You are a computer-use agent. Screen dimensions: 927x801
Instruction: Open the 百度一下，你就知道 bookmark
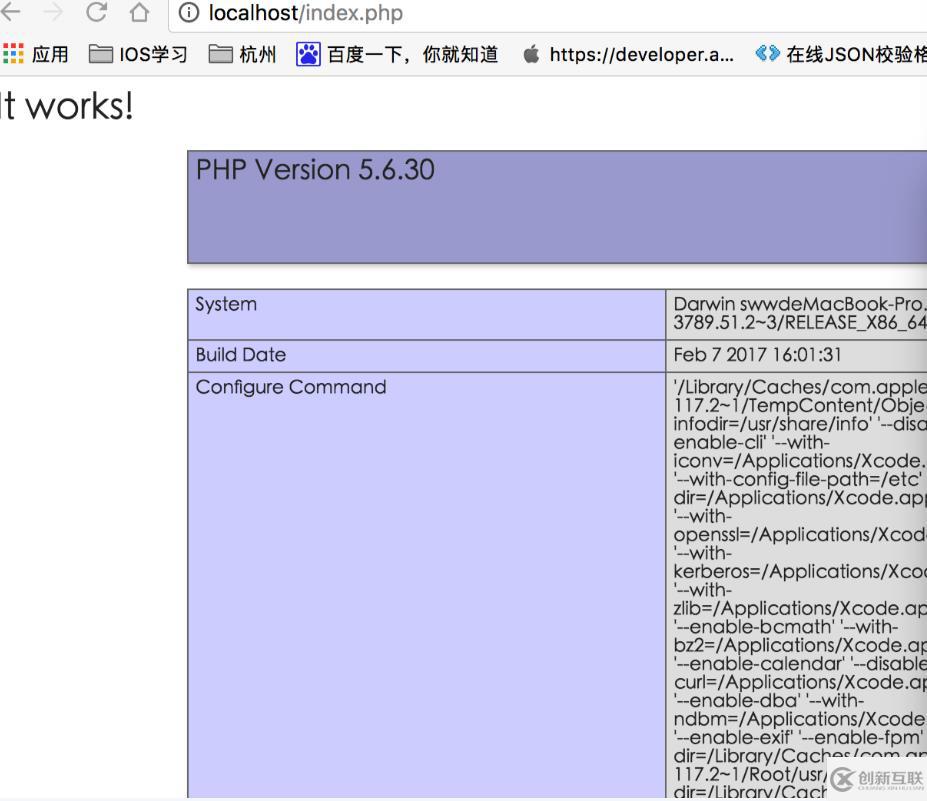tap(397, 54)
